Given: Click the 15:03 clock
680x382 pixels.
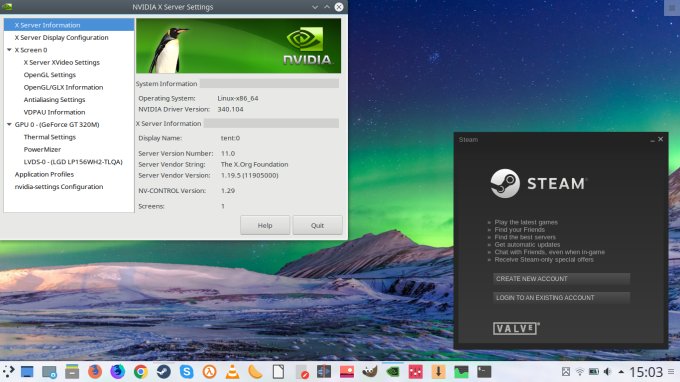Looking at the screenshot, I should click(646, 372).
